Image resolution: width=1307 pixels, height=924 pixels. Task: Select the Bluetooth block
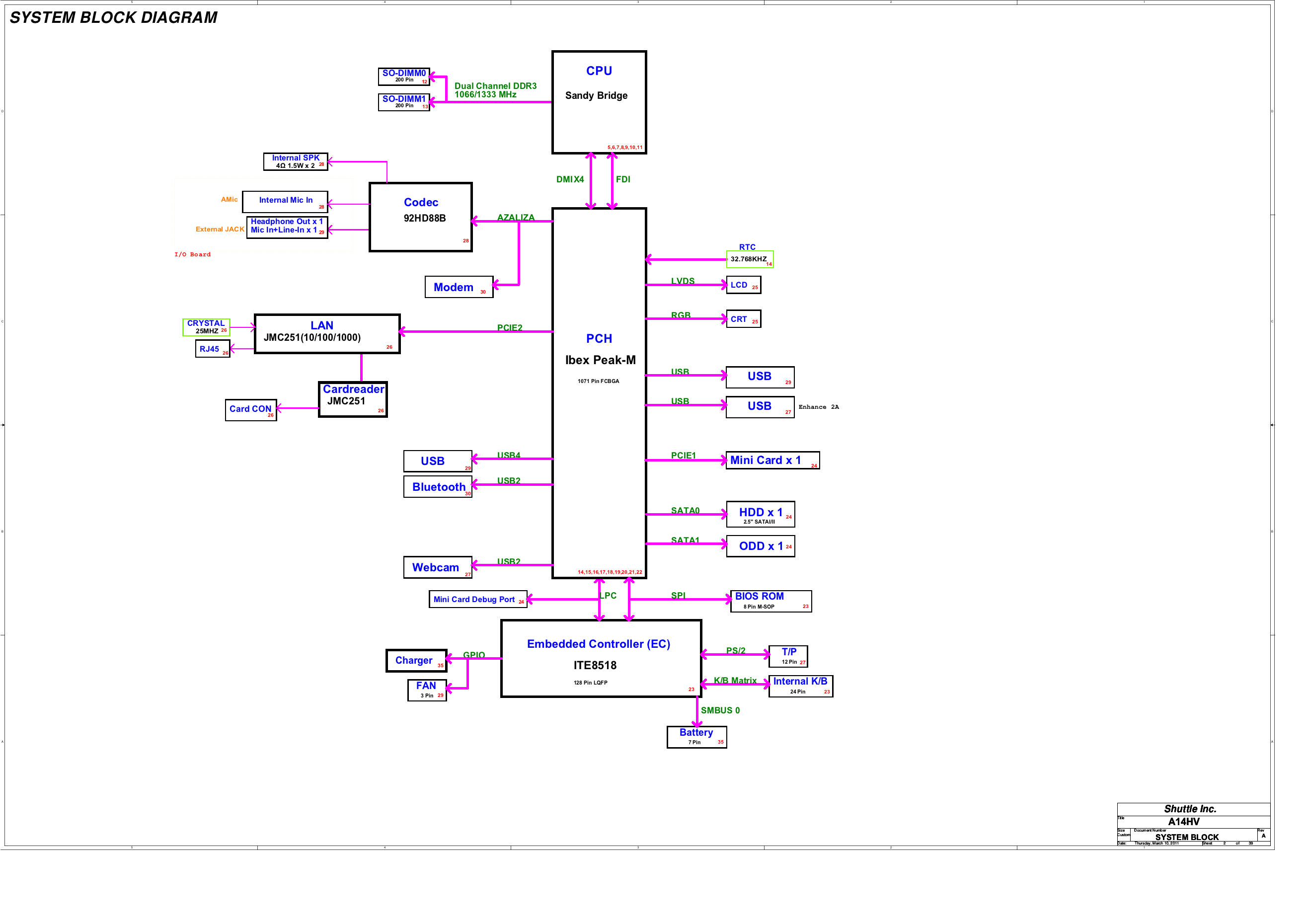(438, 487)
